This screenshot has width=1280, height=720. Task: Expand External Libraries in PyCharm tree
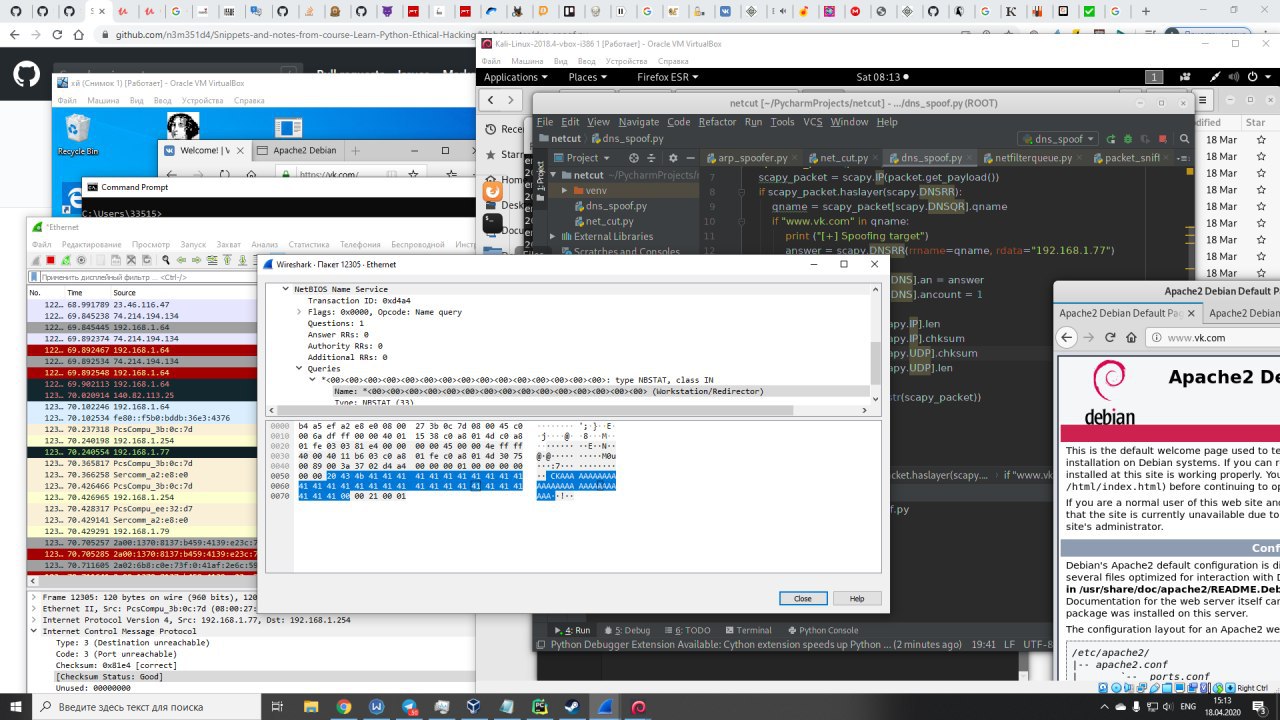click(x=554, y=236)
